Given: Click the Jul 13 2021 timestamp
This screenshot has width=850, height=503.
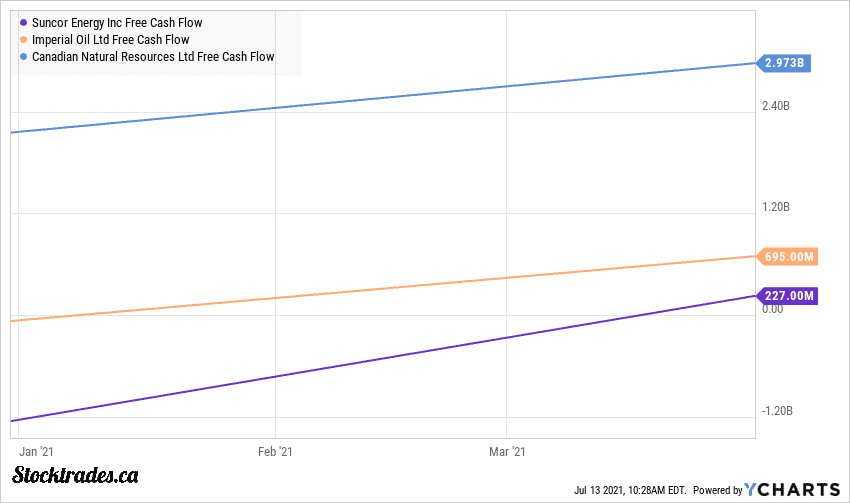Looking at the screenshot, I should click(x=630, y=490).
